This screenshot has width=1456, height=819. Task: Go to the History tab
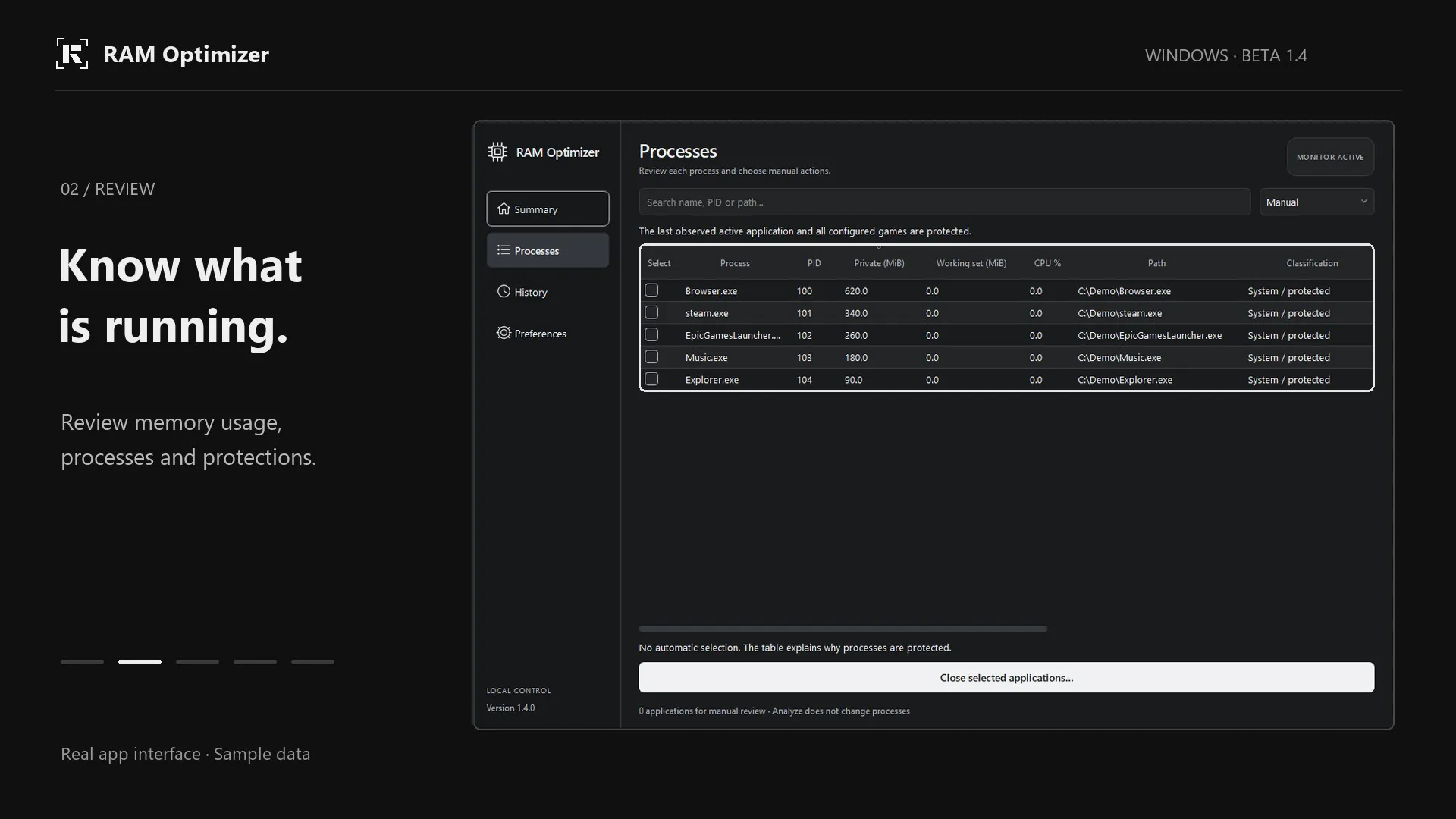548,292
